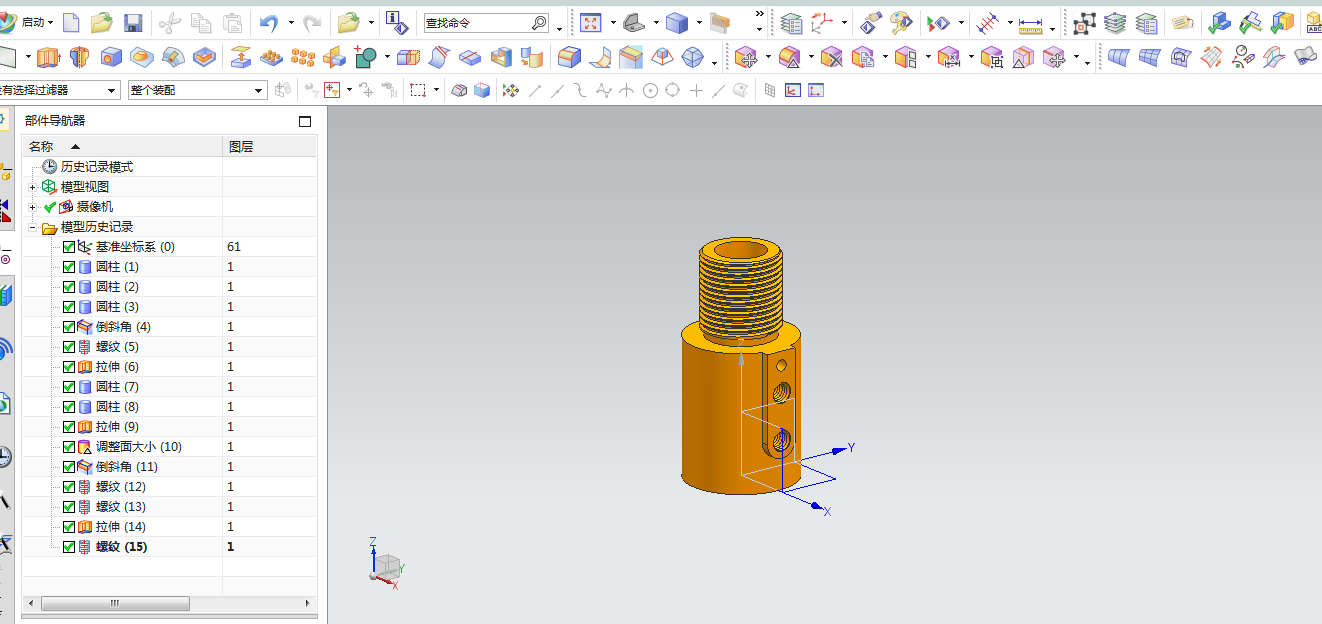Click the rectangle selection icon

[418, 91]
